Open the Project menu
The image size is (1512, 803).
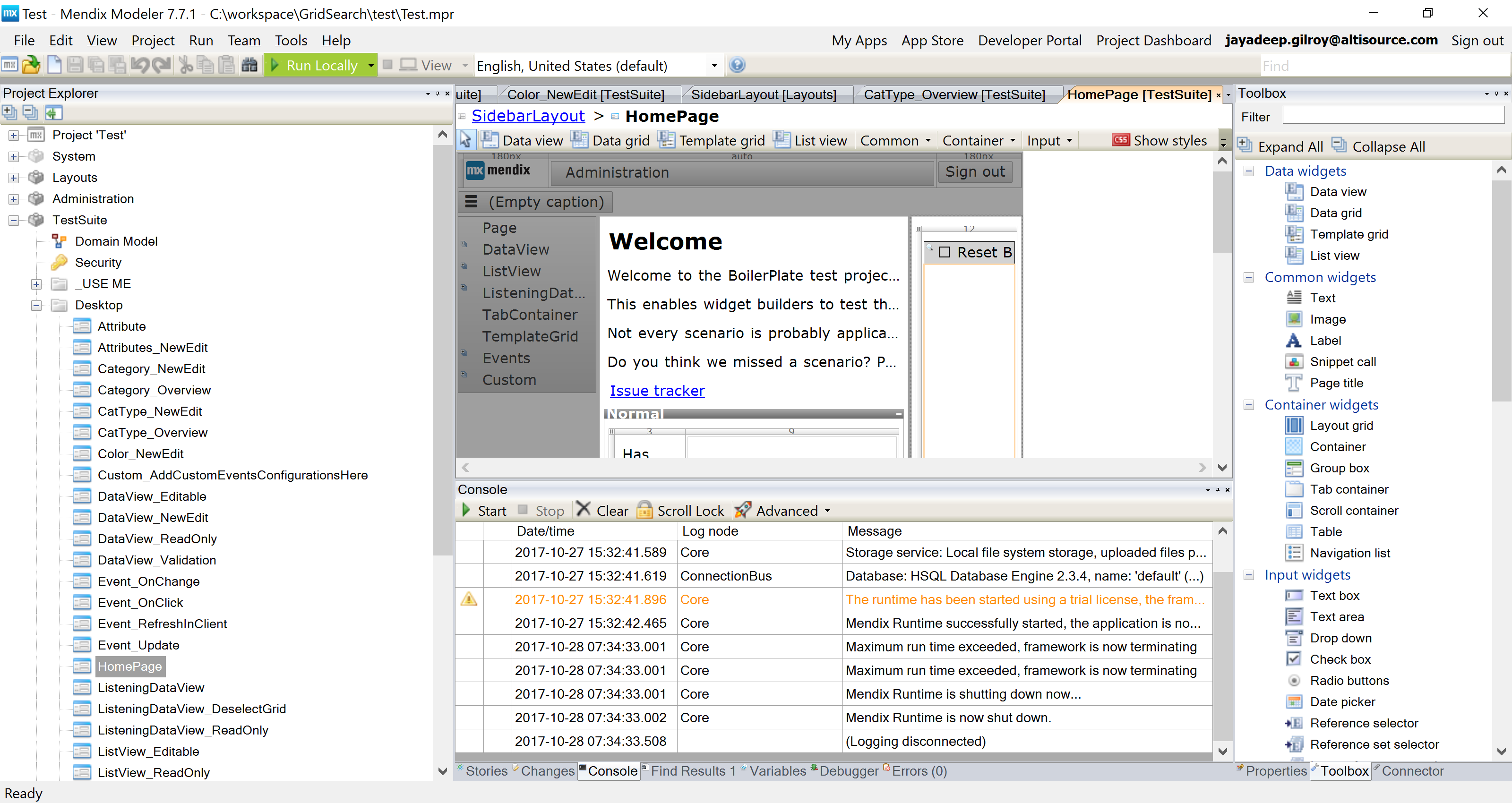click(x=153, y=41)
